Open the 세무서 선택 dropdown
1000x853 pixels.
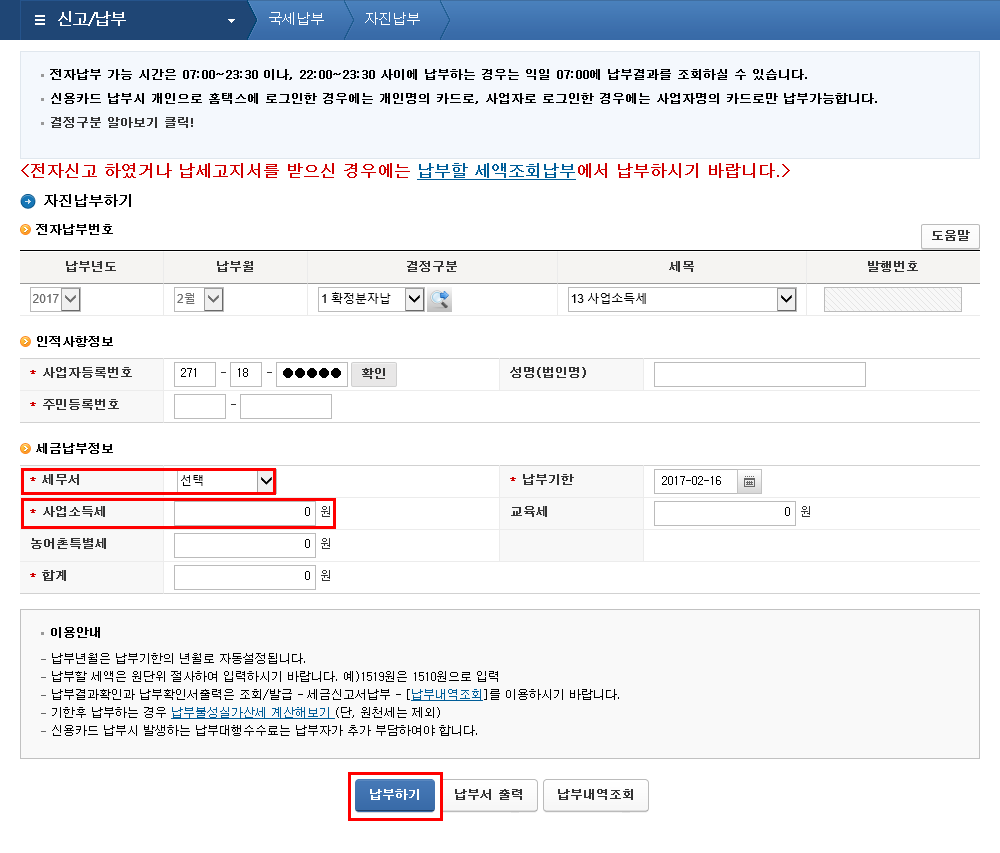226,481
